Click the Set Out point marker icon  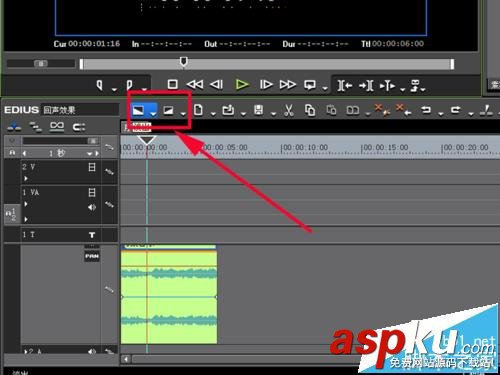pos(129,85)
